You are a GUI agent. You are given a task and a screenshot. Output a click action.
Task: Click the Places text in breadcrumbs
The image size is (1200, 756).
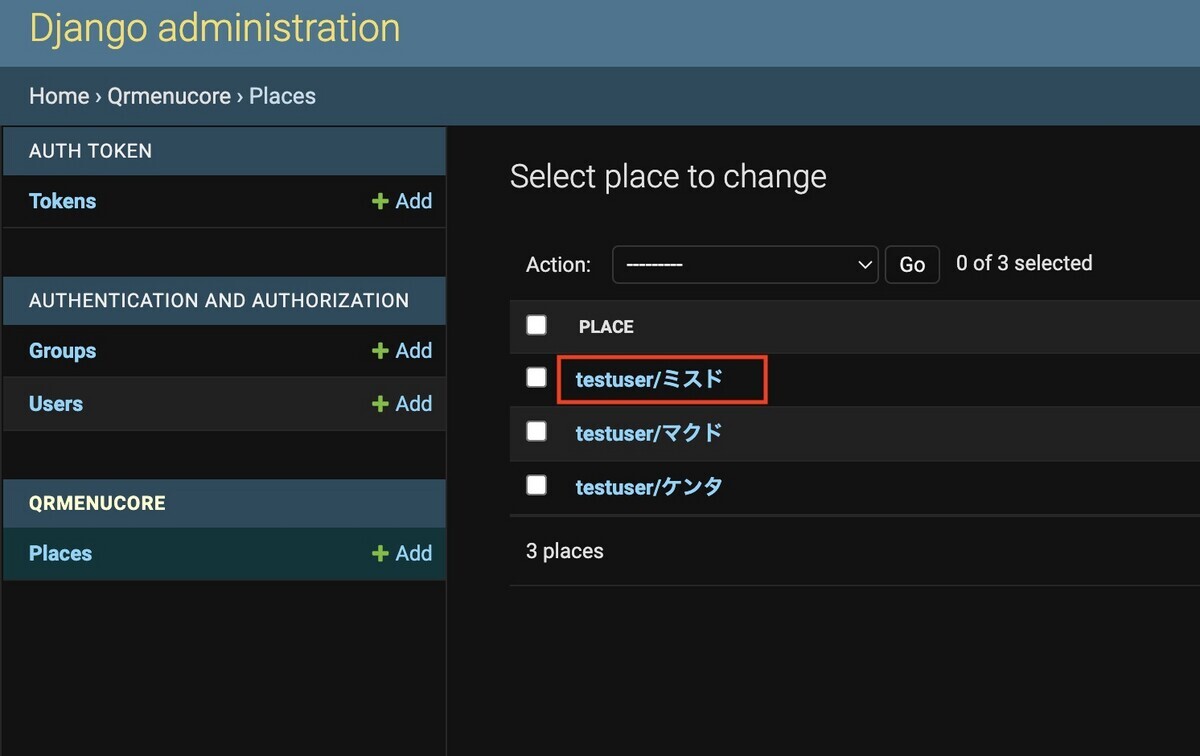(282, 96)
